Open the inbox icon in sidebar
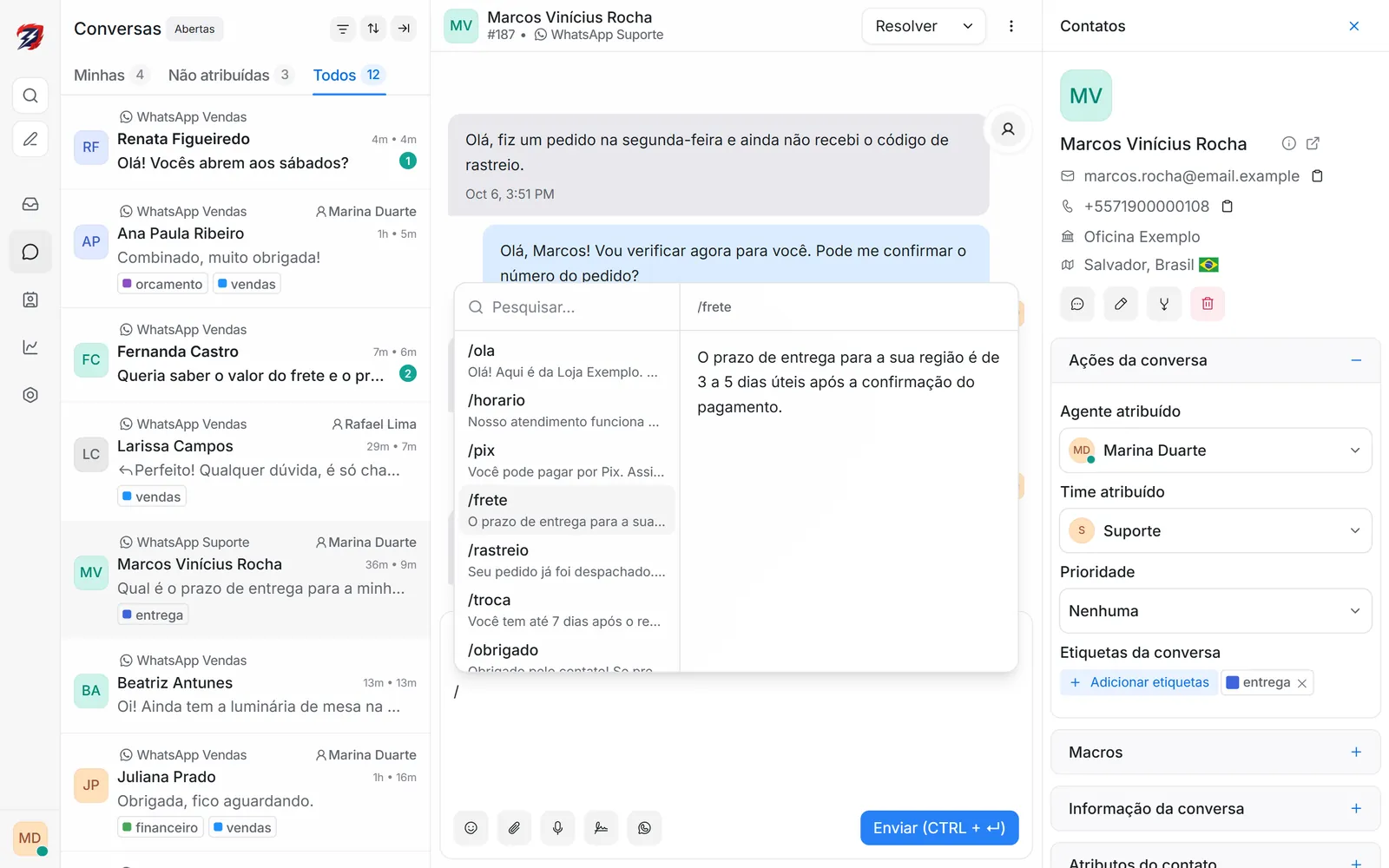The height and width of the screenshot is (868, 1389). (x=30, y=204)
